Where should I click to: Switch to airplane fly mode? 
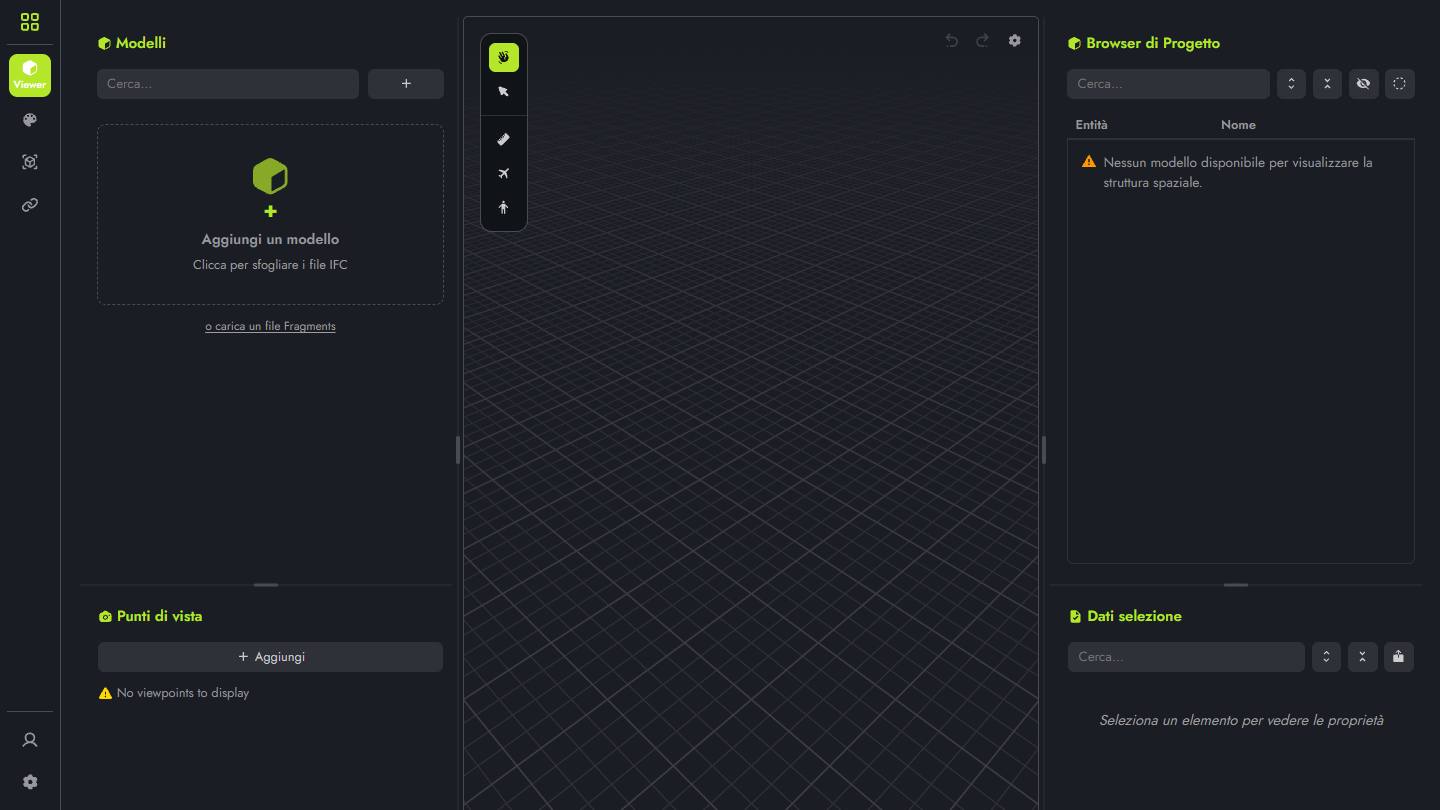pyautogui.click(x=504, y=174)
